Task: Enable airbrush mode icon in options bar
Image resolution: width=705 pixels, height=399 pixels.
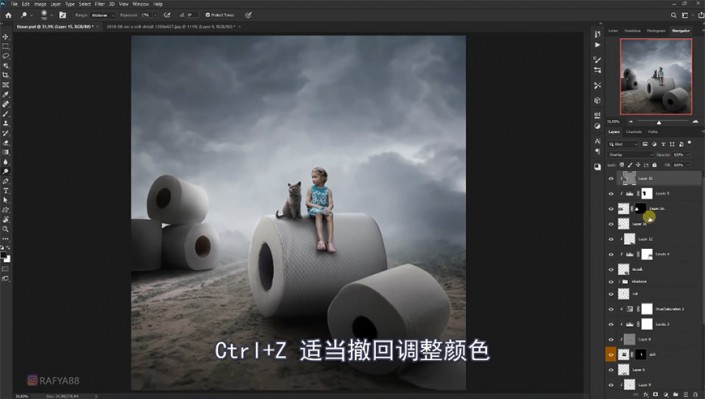Action: click(167, 15)
